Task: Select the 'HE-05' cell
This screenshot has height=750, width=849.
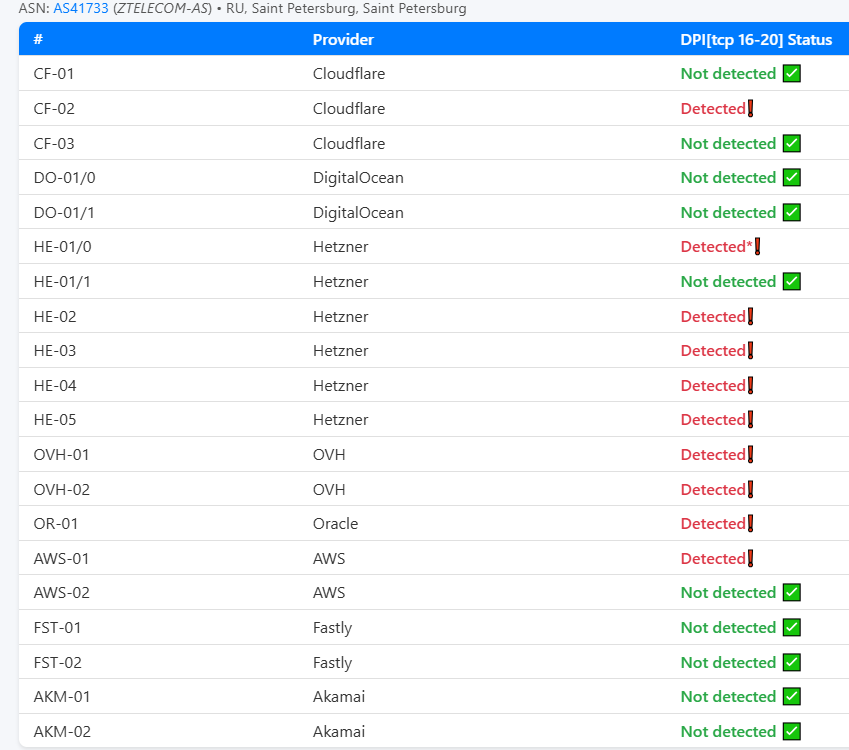Action: pyautogui.click(x=55, y=420)
